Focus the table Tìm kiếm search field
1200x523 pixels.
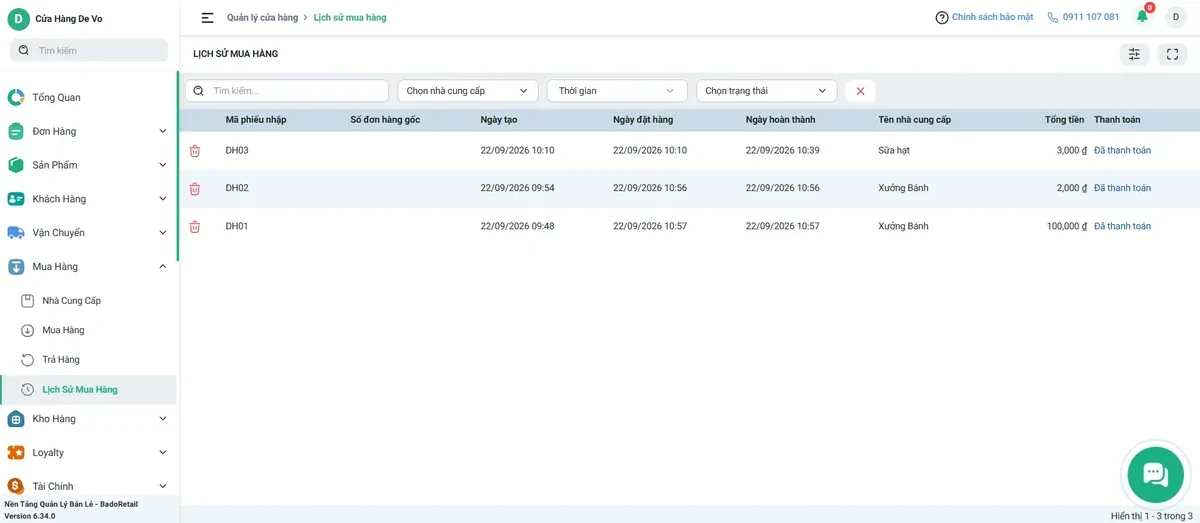pos(287,91)
